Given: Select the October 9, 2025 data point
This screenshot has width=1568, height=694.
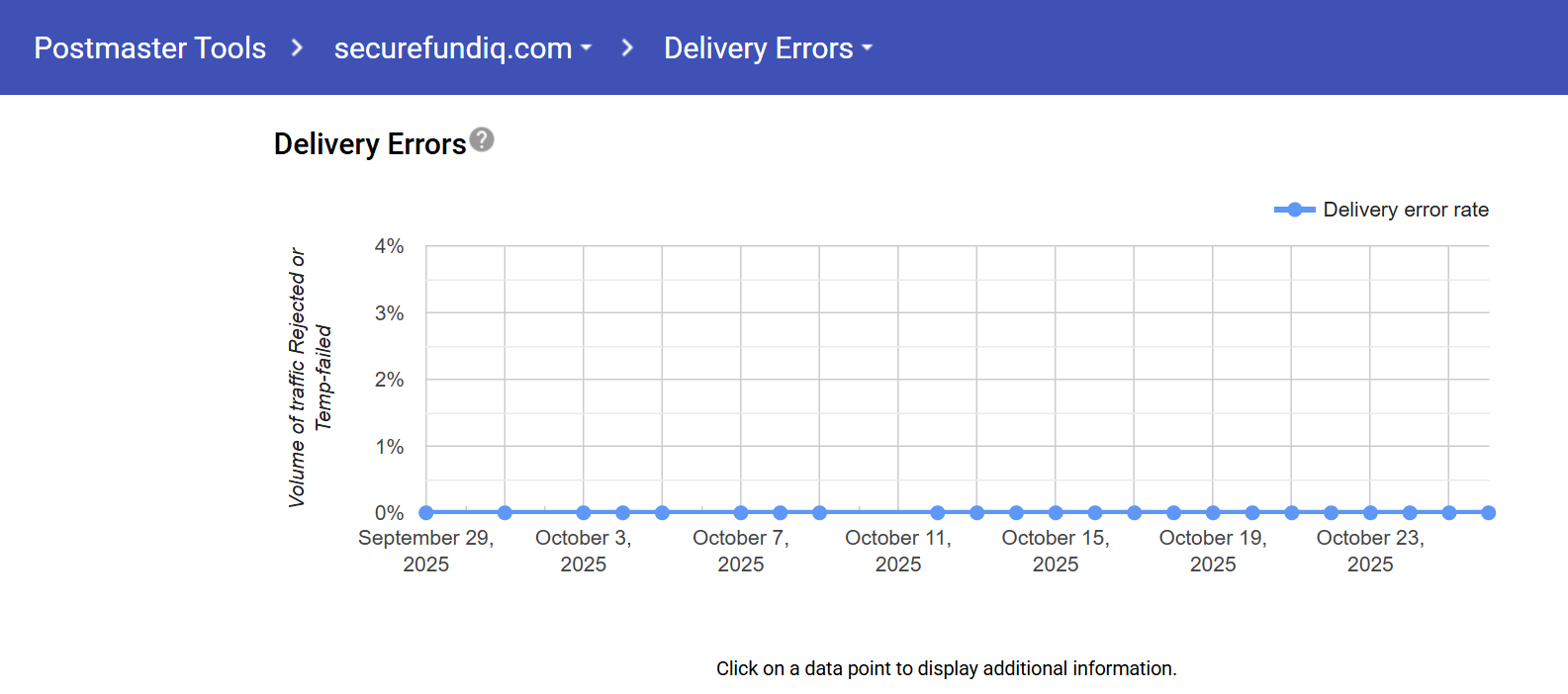Looking at the screenshot, I should point(819,513).
